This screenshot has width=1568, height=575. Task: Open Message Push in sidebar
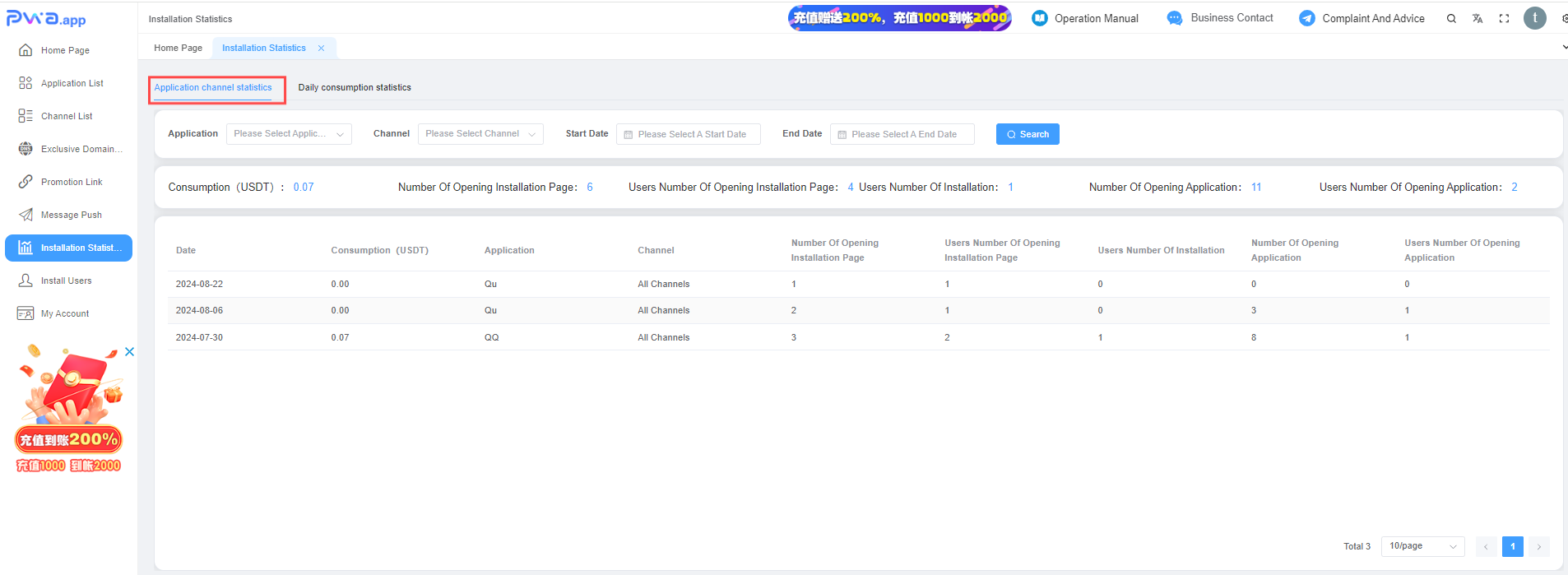71,215
